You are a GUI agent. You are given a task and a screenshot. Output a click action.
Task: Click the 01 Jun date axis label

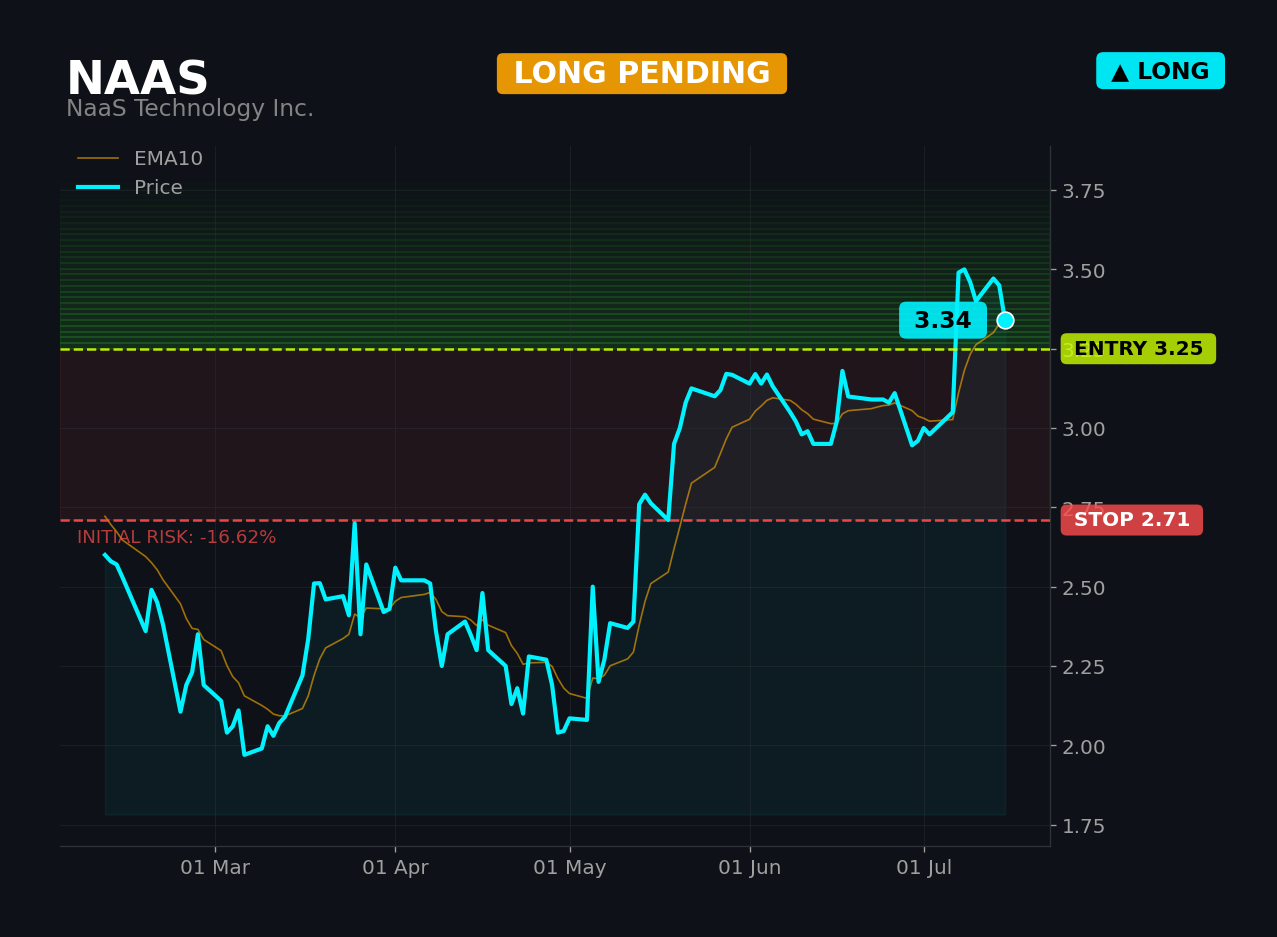point(750,868)
